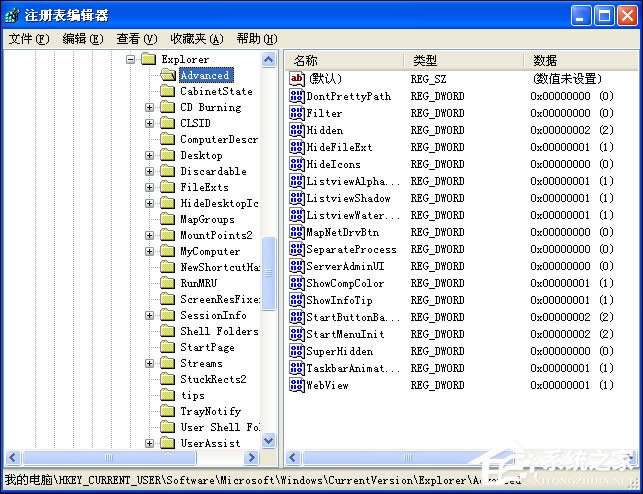Click the MapGroups folder icon
The width and height of the screenshot is (643, 494).
tap(167, 219)
